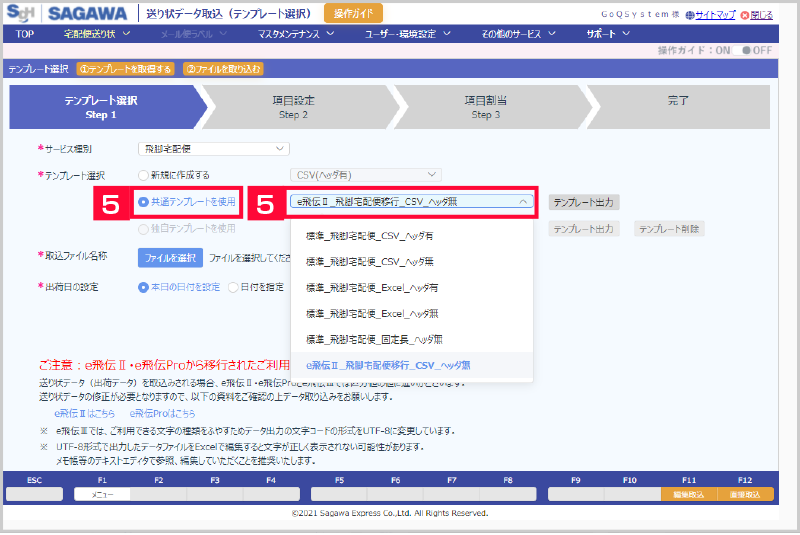
Task: Go to TOP menu
Action: [24, 34]
